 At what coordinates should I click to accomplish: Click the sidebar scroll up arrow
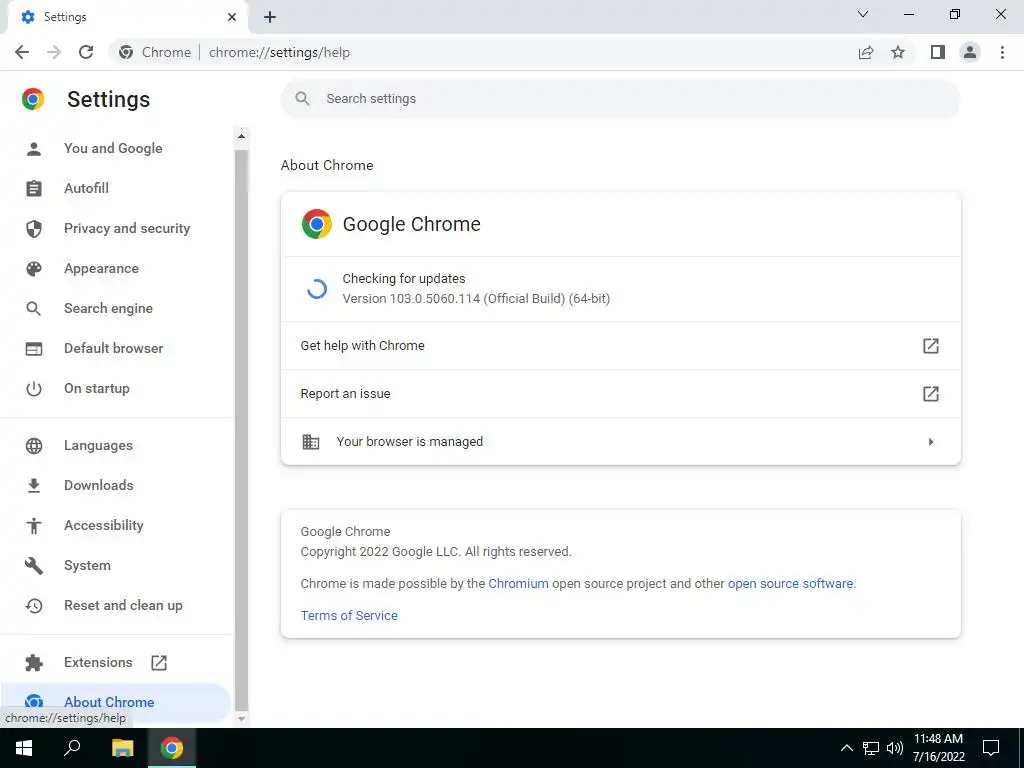coord(242,136)
